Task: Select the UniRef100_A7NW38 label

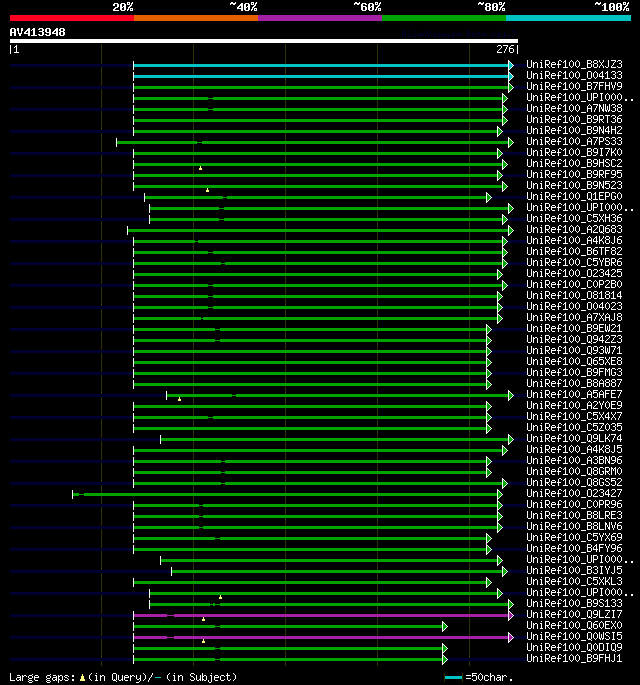Action: (x=574, y=108)
